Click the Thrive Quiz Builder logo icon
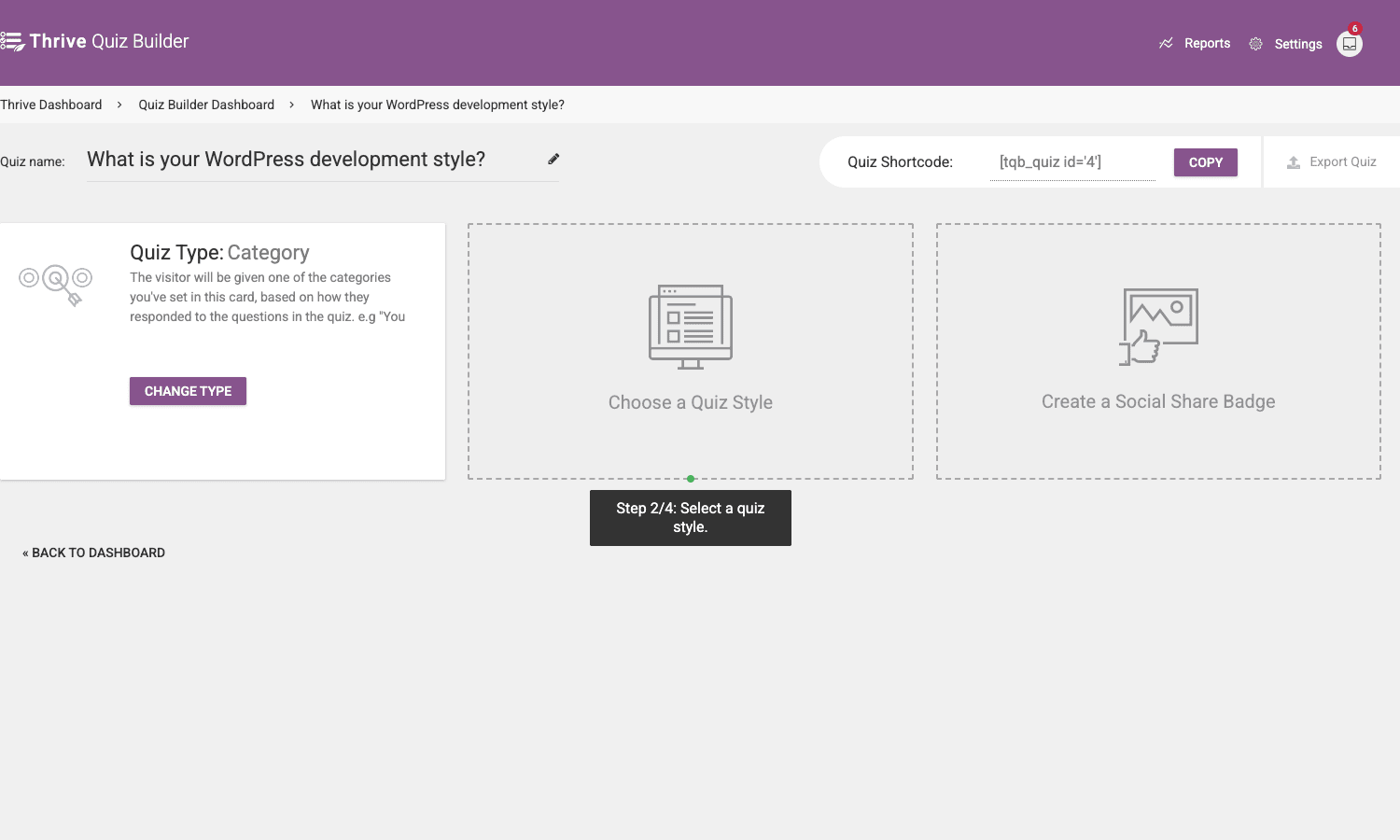 pos(12,41)
